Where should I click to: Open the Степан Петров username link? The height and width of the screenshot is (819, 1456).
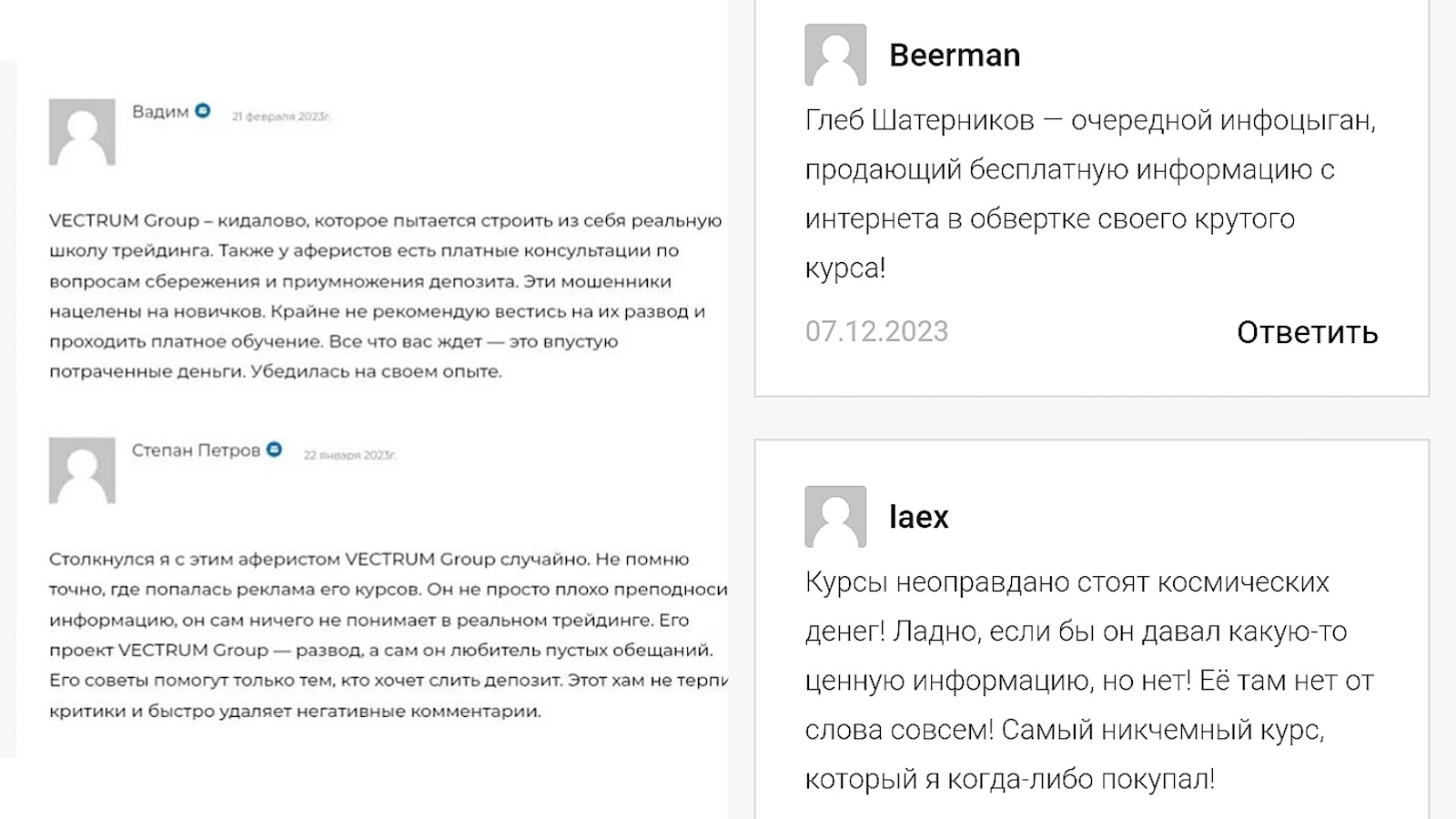click(x=196, y=450)
